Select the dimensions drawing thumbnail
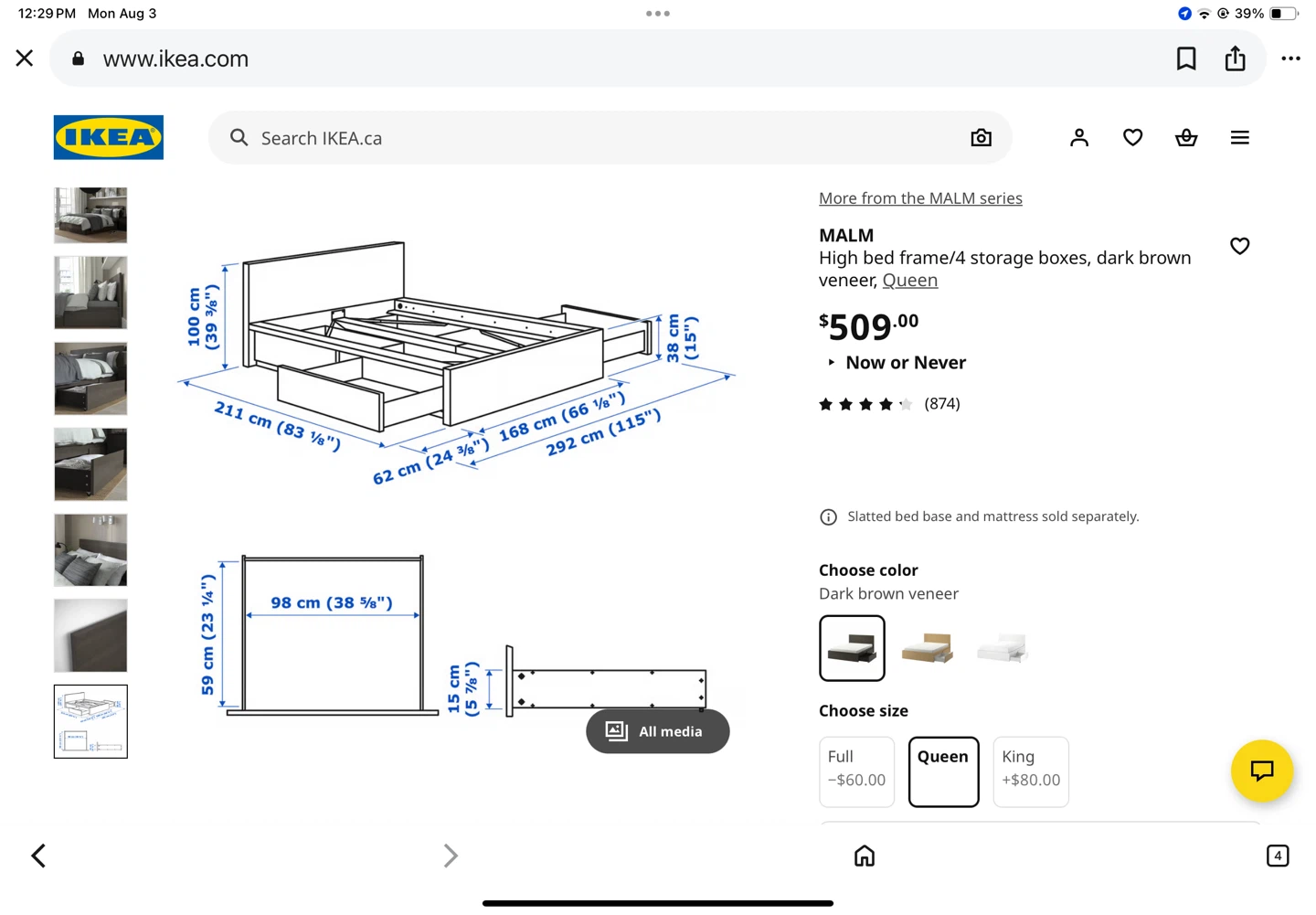Screen dimensions: 1316x915 pyautogui.click(x=90, y=721)
